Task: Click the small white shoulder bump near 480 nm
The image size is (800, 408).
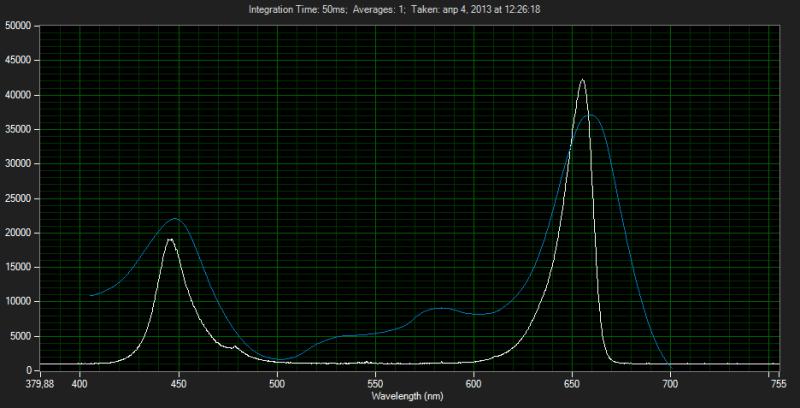Action: point(236,346)
